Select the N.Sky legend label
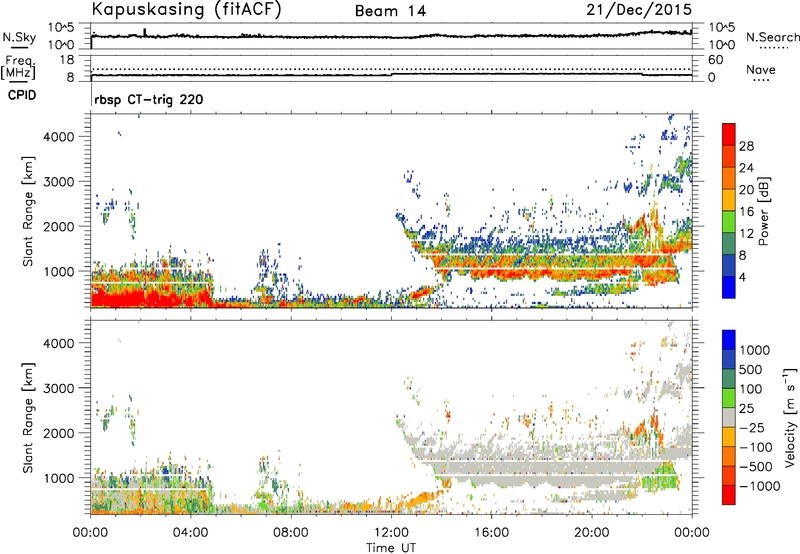The width and height of the screenshot is (800, 554). click(19, 37)
